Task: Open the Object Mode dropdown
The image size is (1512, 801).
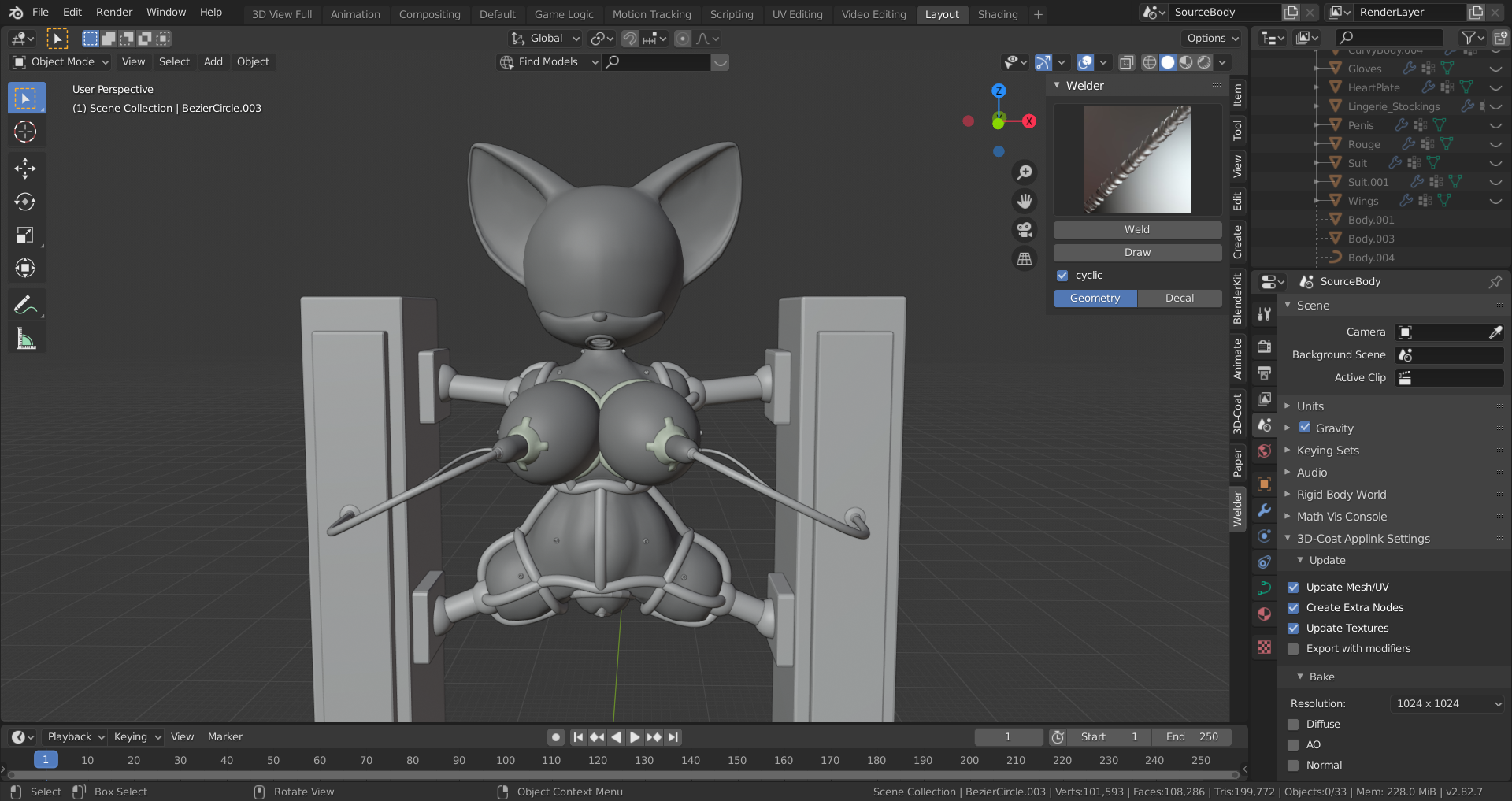Action: (61, 61)
